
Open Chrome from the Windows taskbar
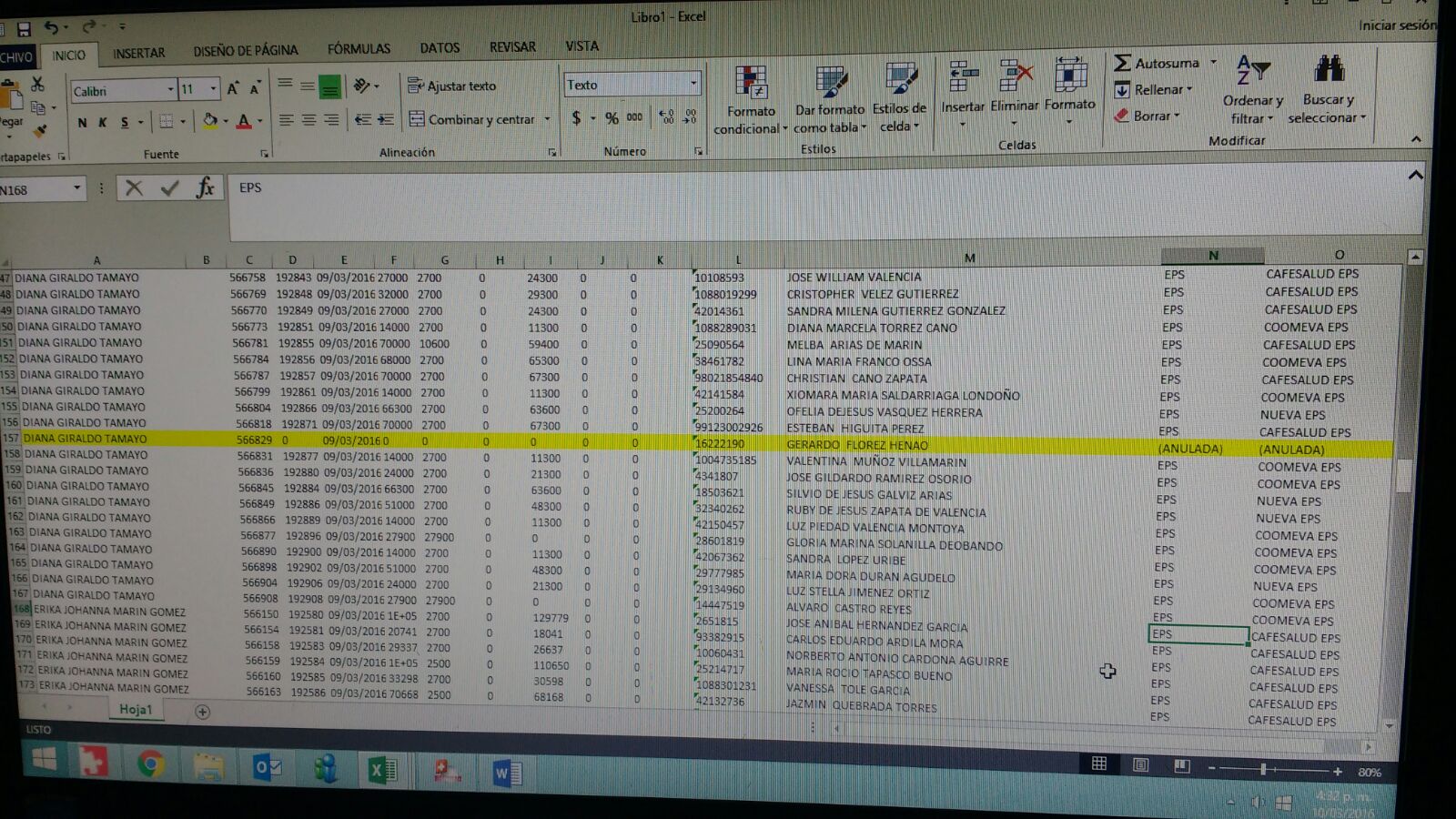(x=151, y=764)
